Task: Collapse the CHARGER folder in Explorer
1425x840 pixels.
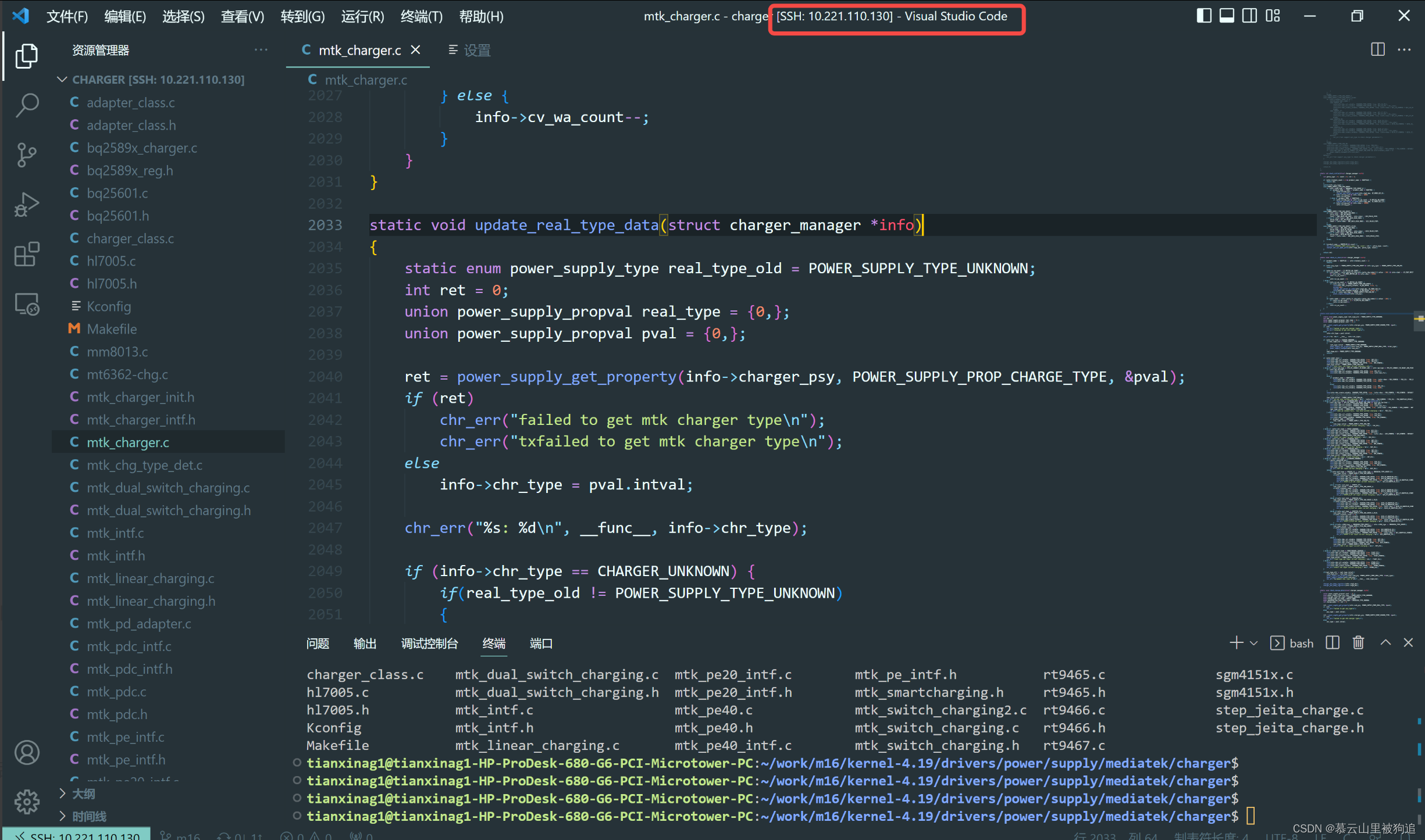Action: pos(62,79)
